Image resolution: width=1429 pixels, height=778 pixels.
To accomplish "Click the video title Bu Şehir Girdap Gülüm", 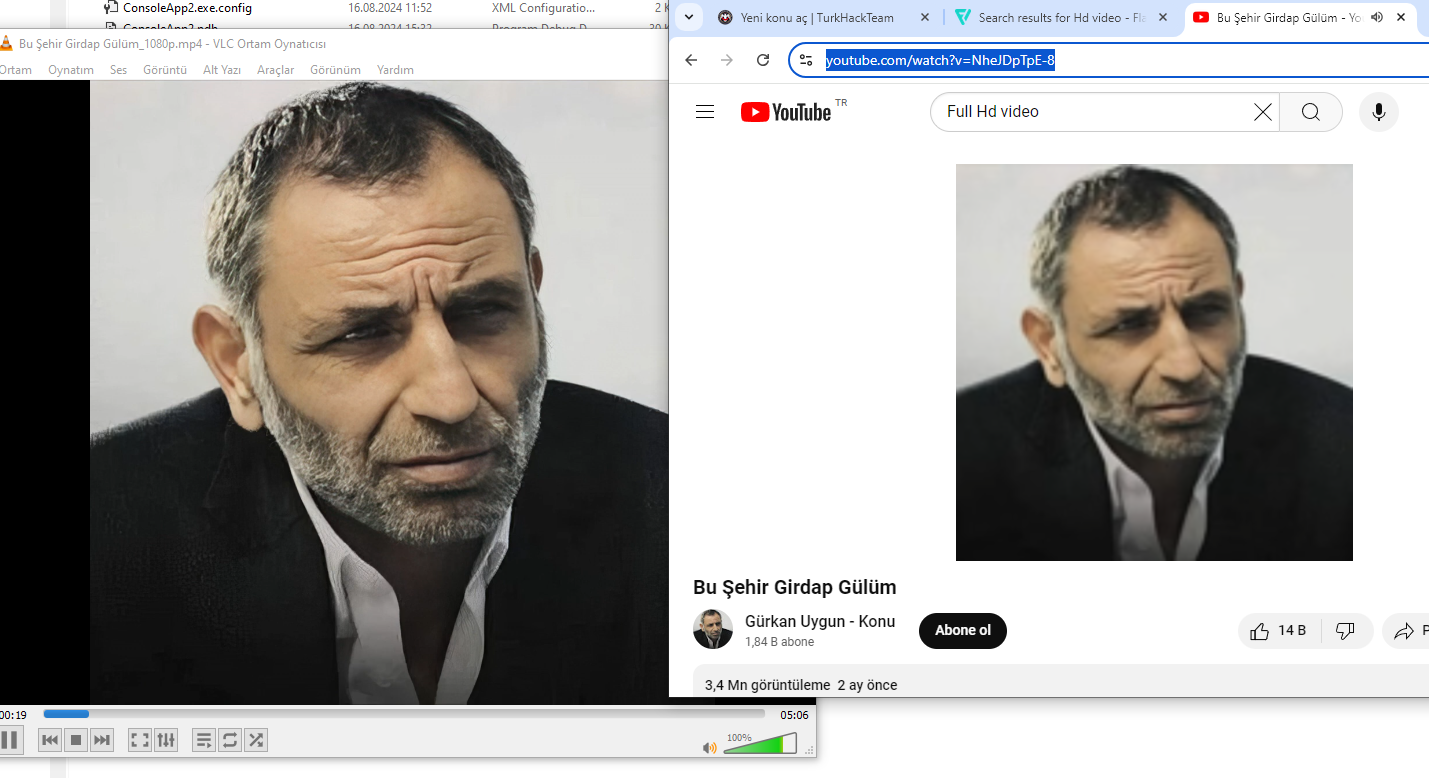I will point(795,587).
